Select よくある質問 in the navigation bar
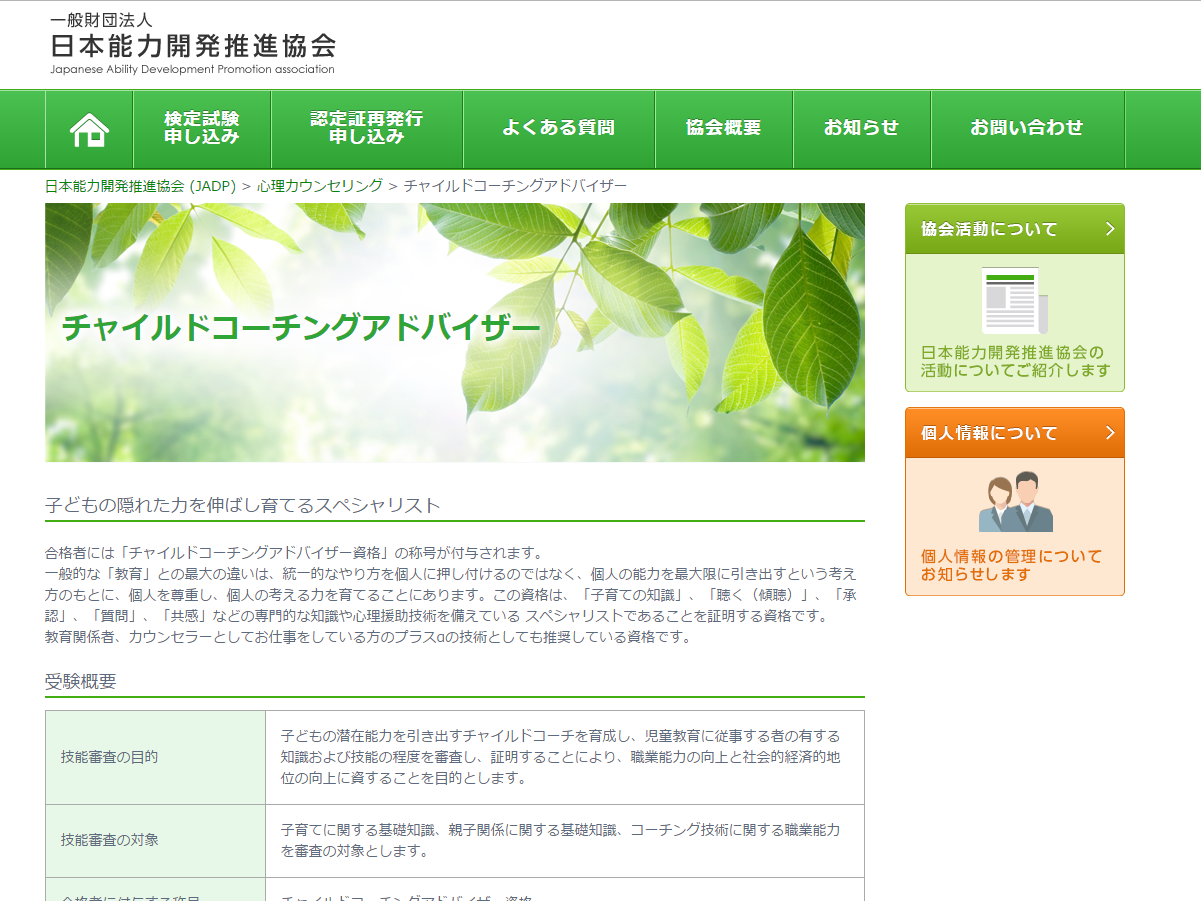The image size is (1201, 901). pyautogui.click(x=558, y=129)
